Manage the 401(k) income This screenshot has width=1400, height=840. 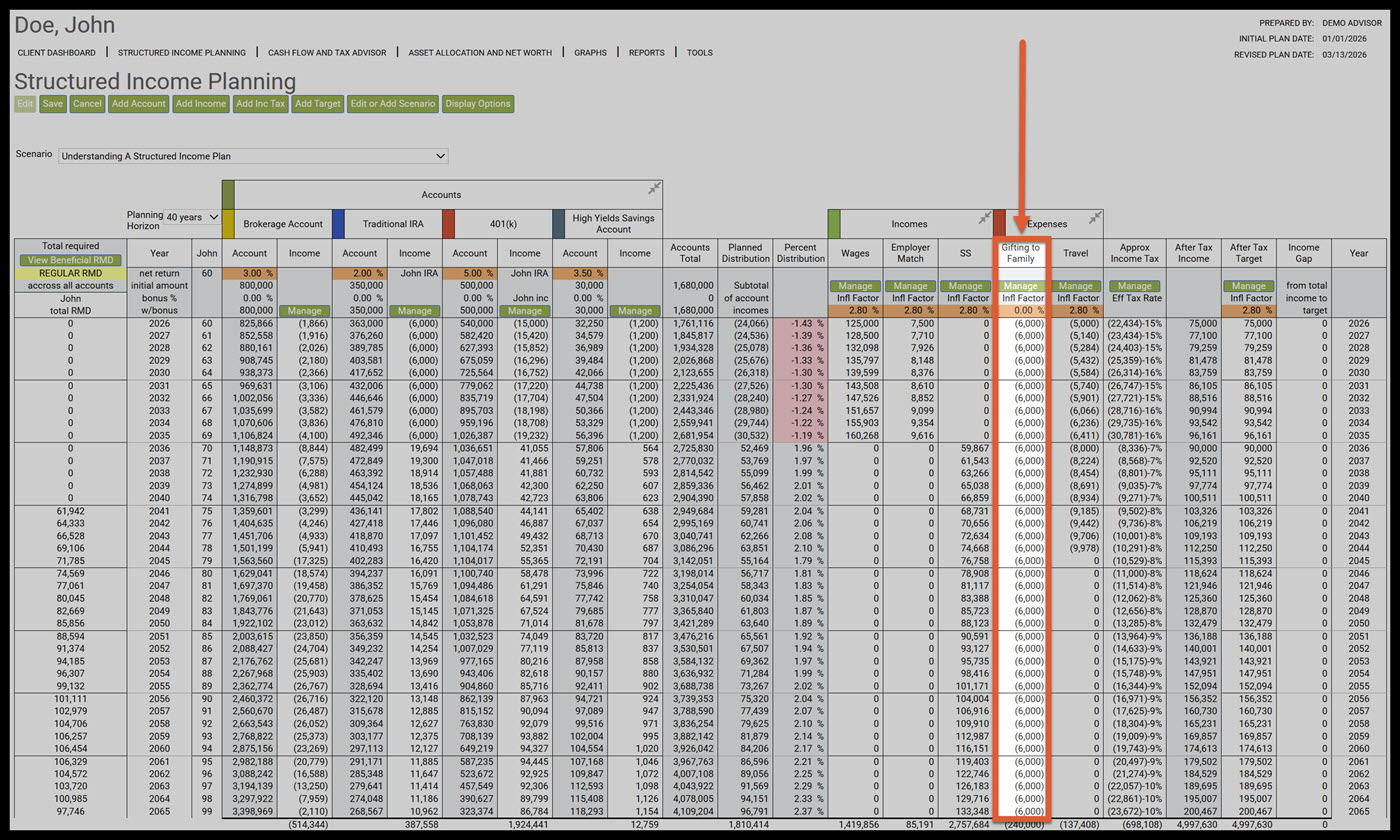tap(524, 311)
